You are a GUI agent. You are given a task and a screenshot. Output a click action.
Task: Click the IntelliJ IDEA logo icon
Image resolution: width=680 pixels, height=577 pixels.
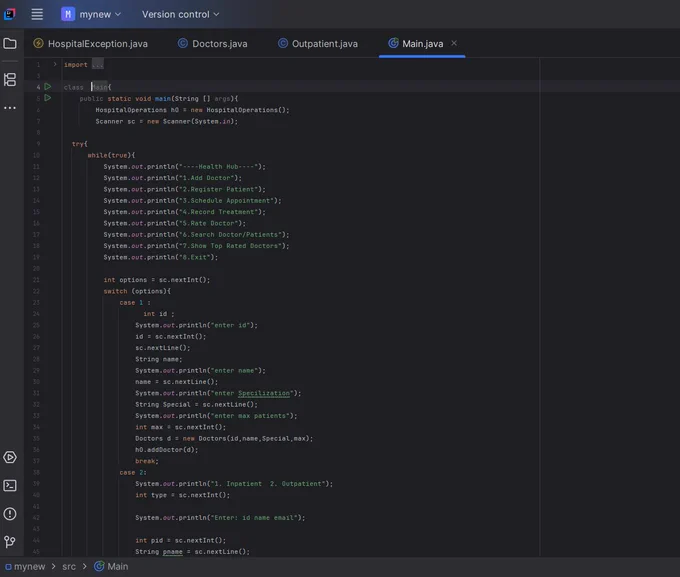[10, 14]
